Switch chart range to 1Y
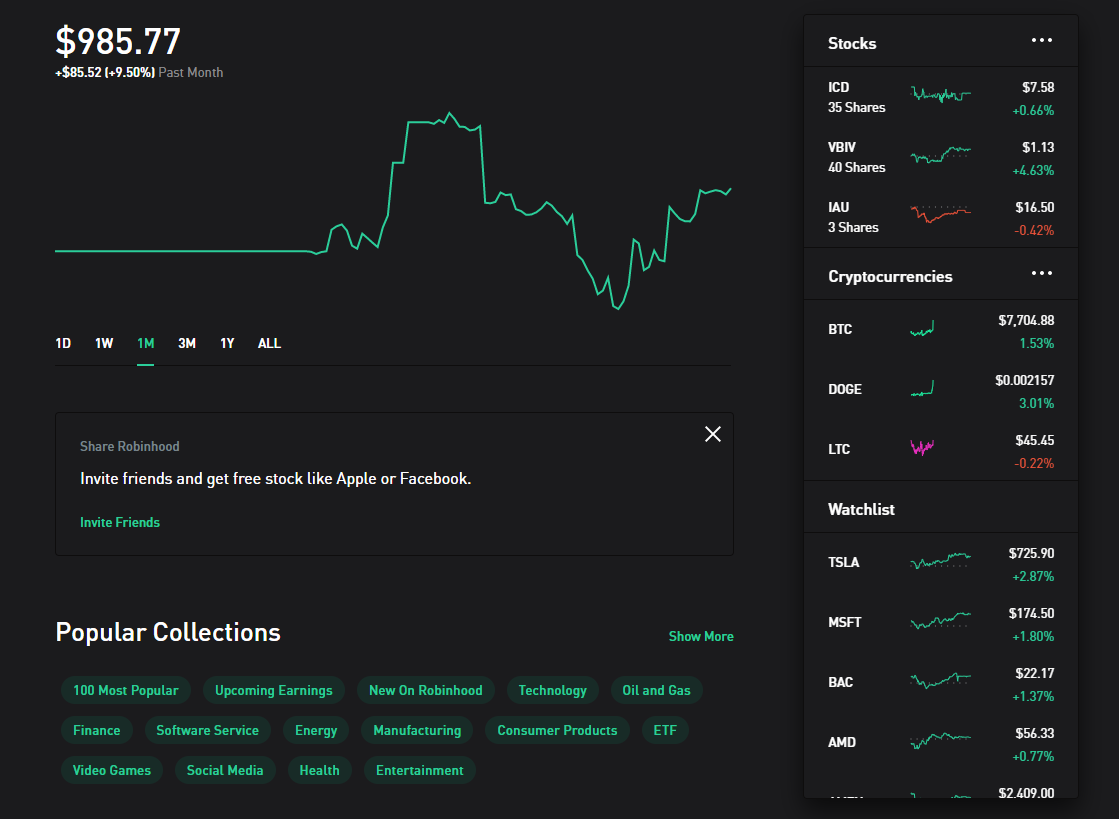Screen dimensions: 1119x819 pyautogui.click(x=227, y=343)
